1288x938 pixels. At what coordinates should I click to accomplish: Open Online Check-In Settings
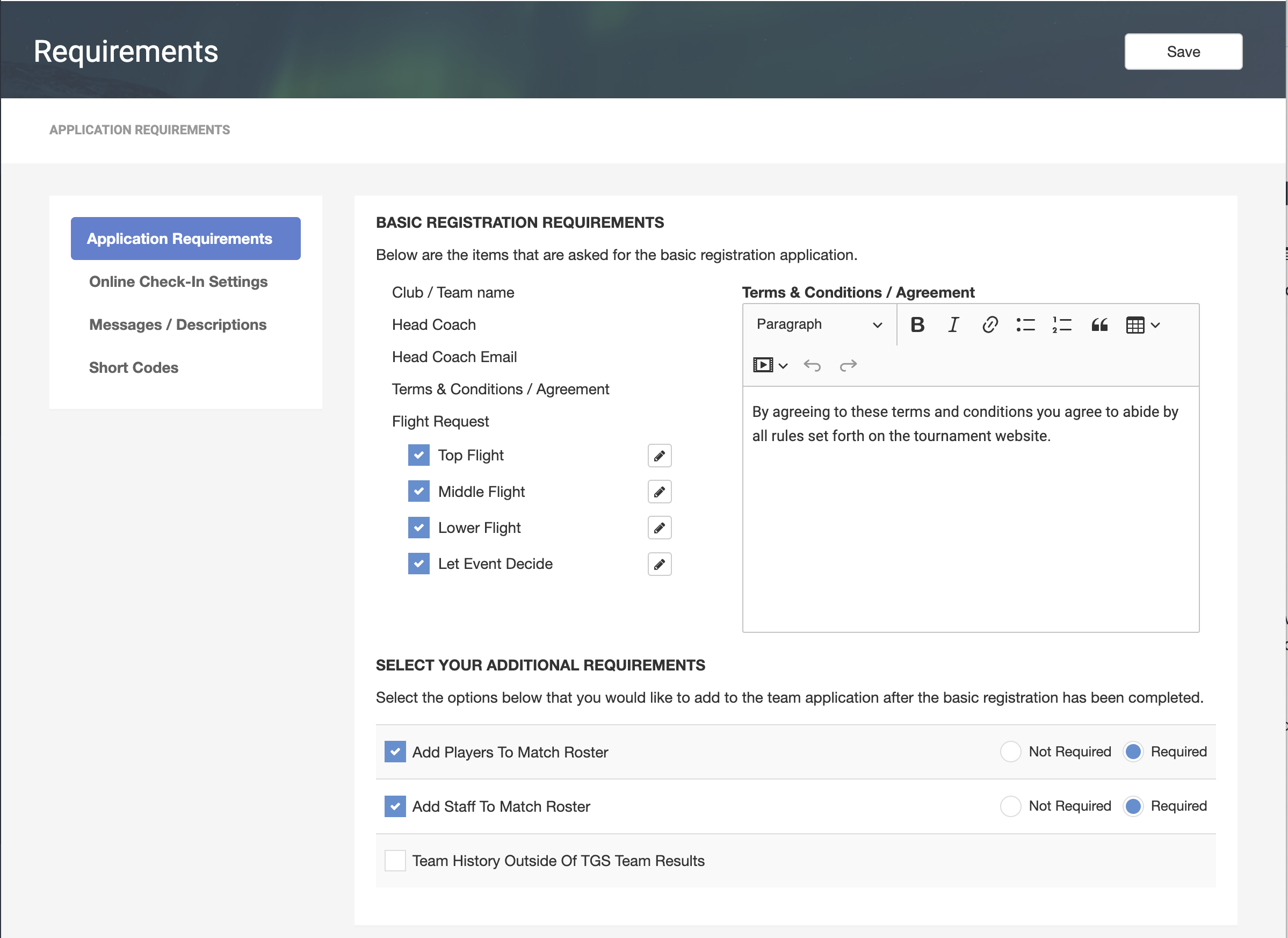pos(178,282)
